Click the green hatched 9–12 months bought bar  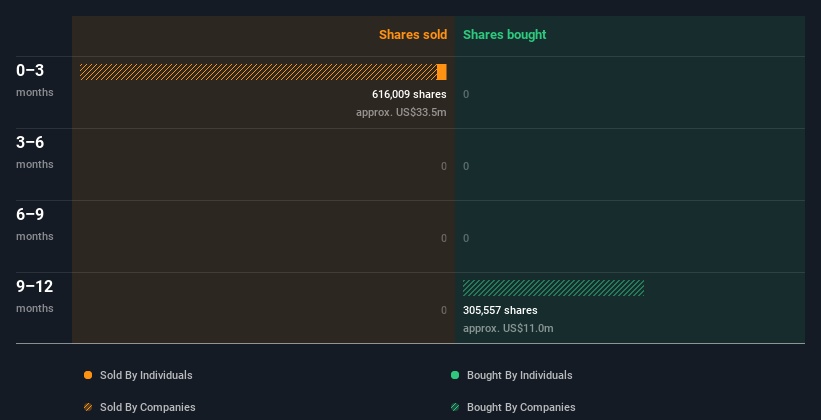(553, 288)
